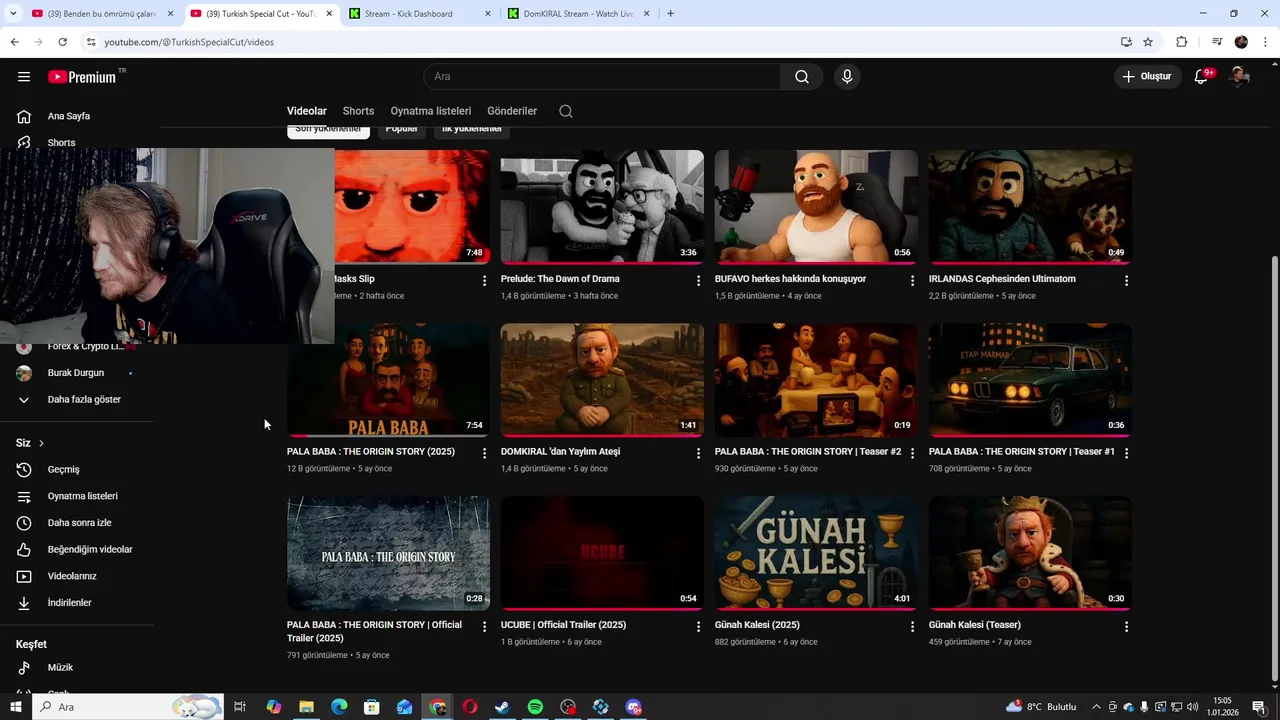Open the notifications bell

(x=1202, y=76)
